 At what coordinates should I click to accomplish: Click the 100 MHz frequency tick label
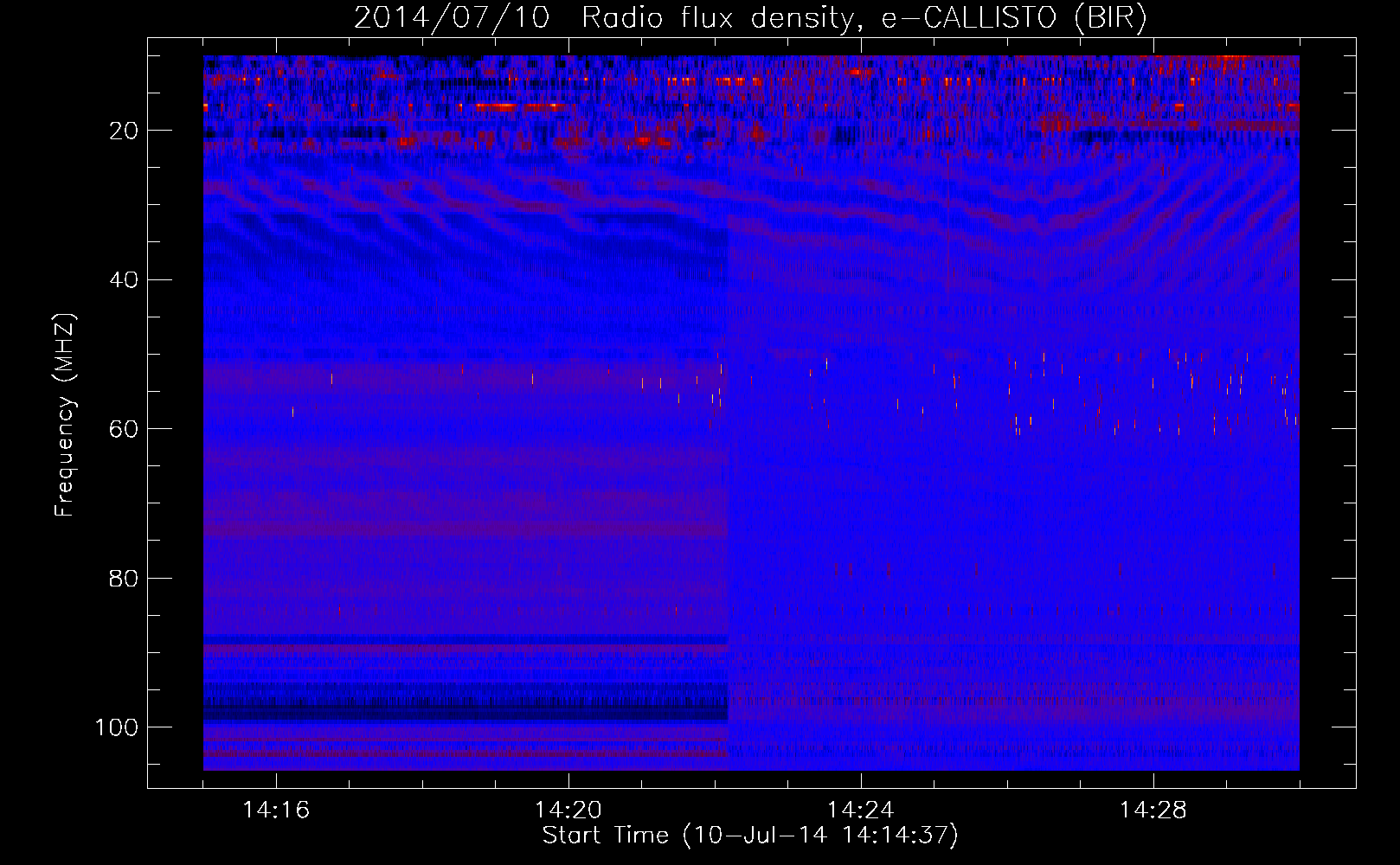click(x=118, y=727)
